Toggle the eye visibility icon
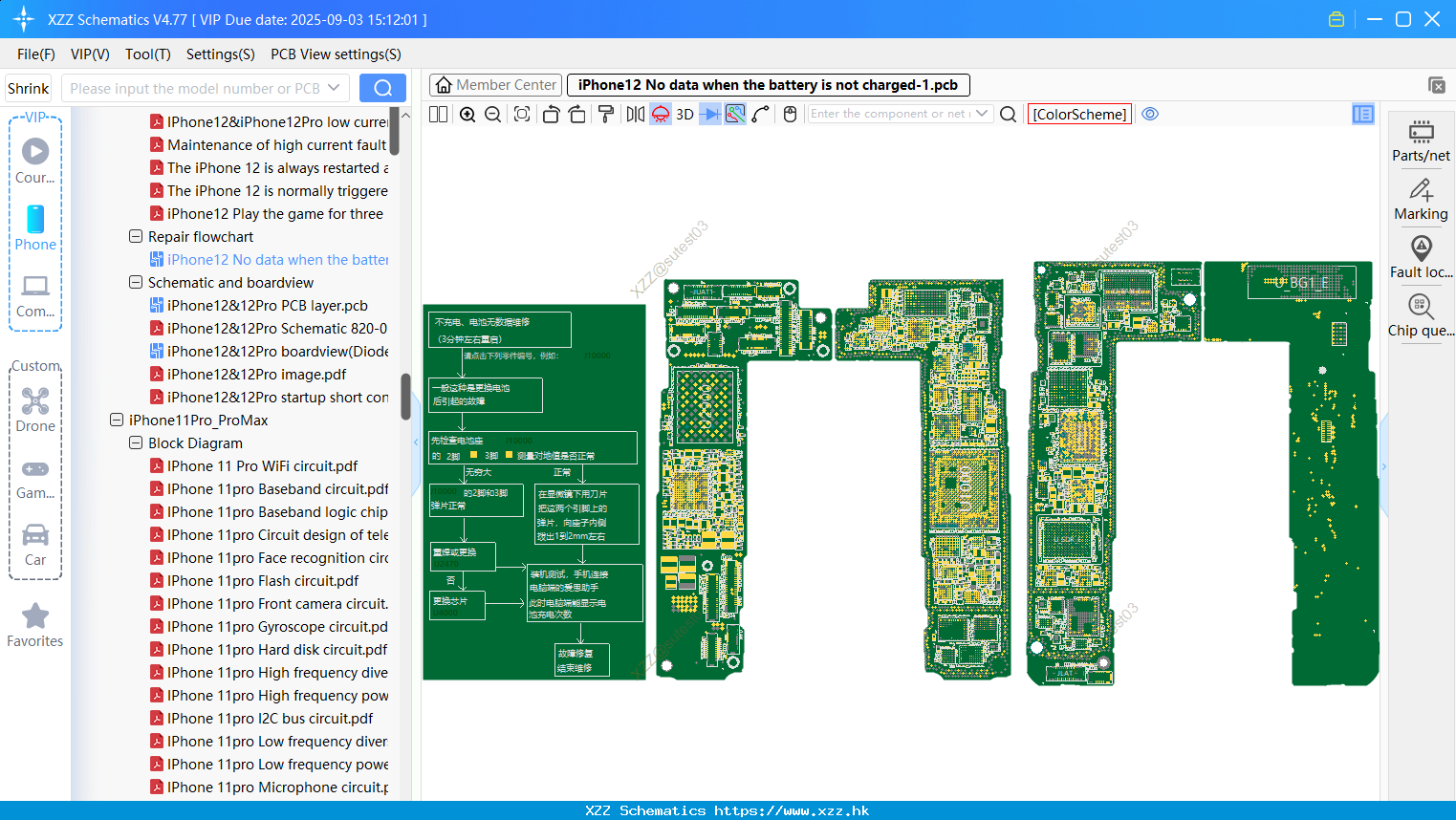Image resolution: width=1456 pixels, height=820 pixels. [x=1150, y=114]
